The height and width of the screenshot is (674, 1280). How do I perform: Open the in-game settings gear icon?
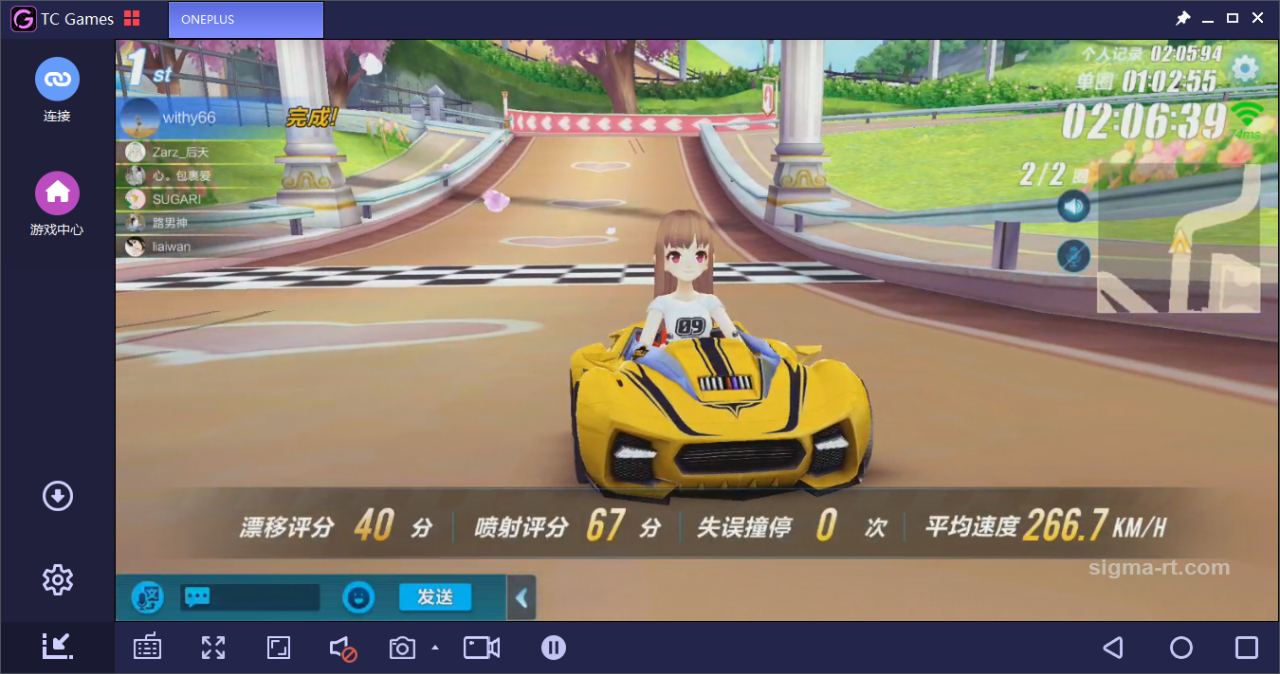pos(1245,68)
